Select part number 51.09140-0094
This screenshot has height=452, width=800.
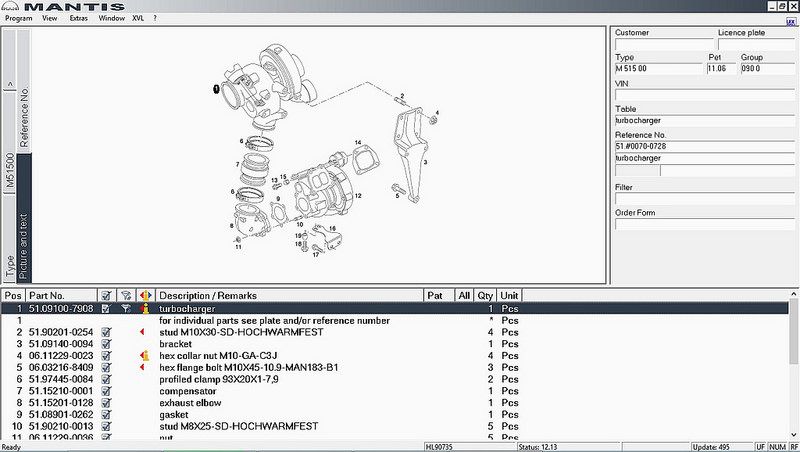[x=61, y=344]
